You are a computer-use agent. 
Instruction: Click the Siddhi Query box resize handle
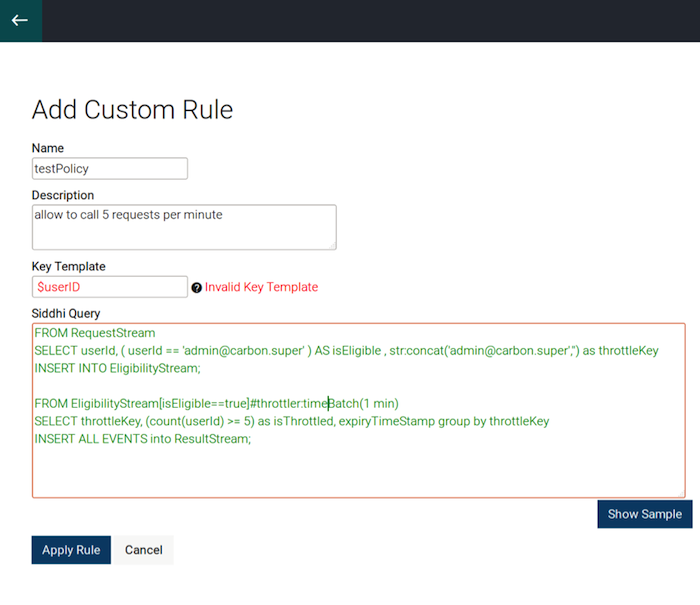[681, 494]
